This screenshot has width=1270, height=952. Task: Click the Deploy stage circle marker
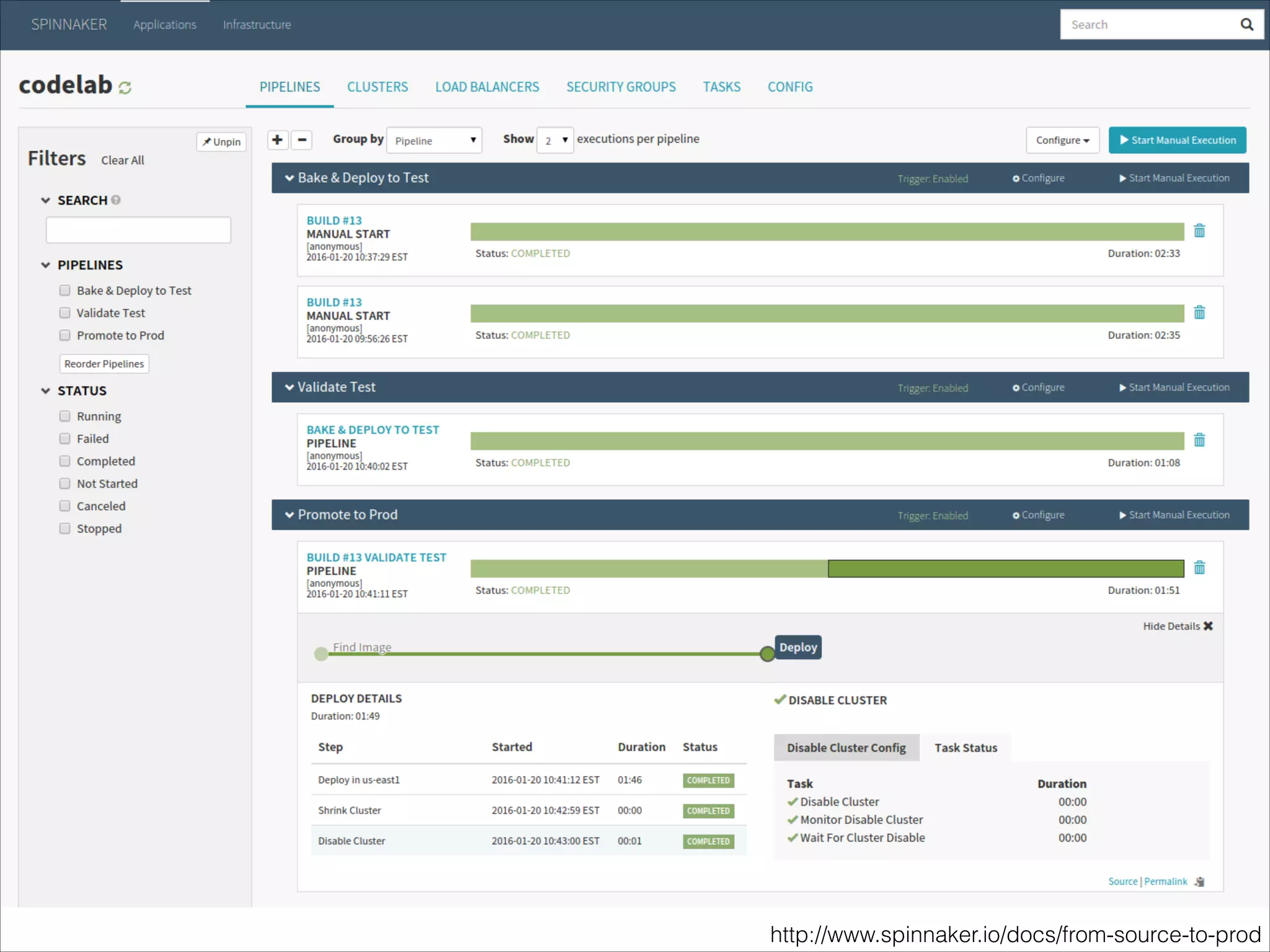pyautogui.click(x=767, y=654)
